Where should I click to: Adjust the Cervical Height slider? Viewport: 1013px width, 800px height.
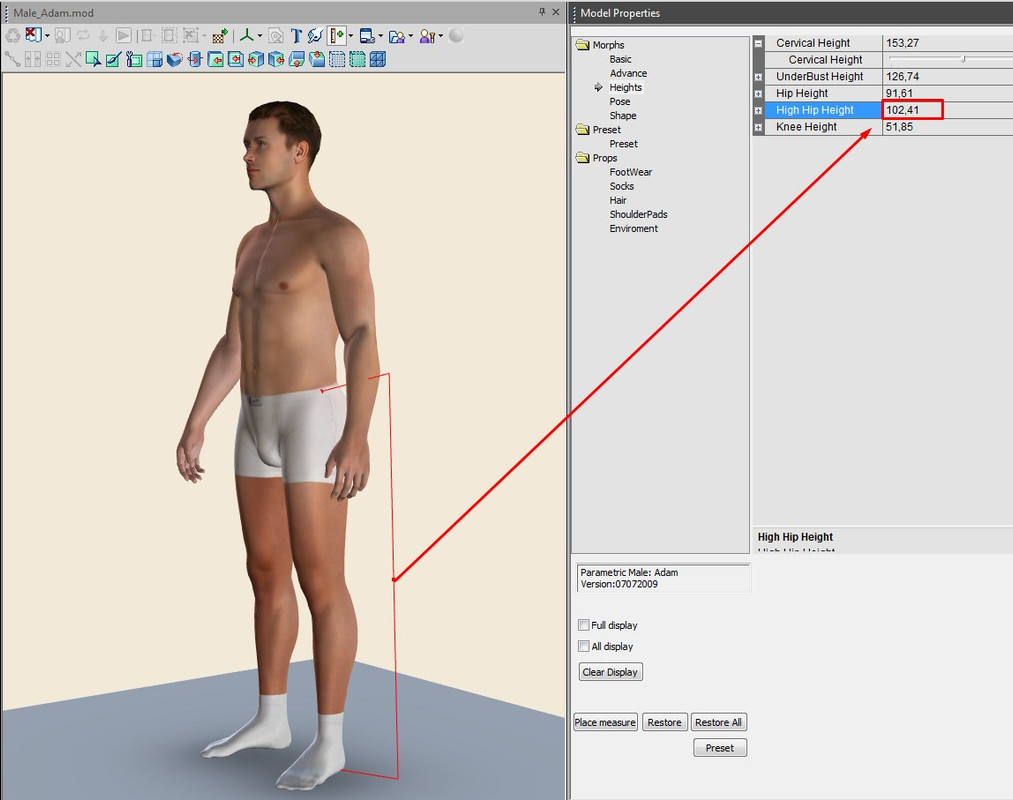[x=963, y=59]
